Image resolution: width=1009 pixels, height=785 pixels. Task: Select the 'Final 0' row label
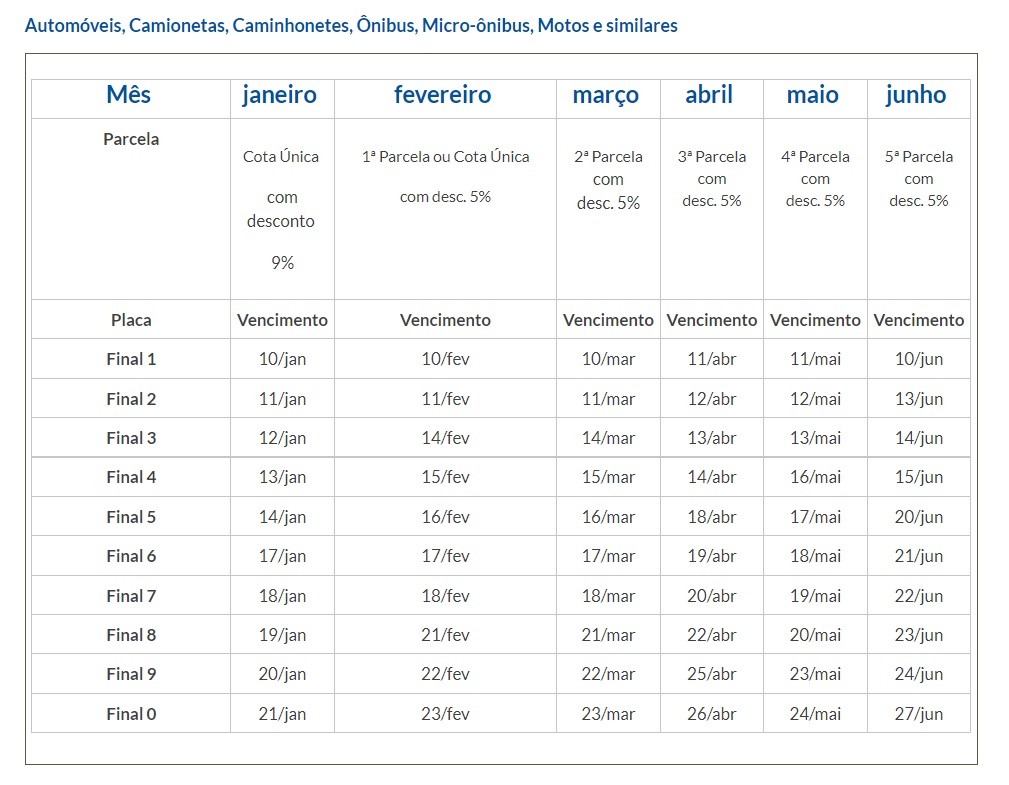tap(131, 714)
